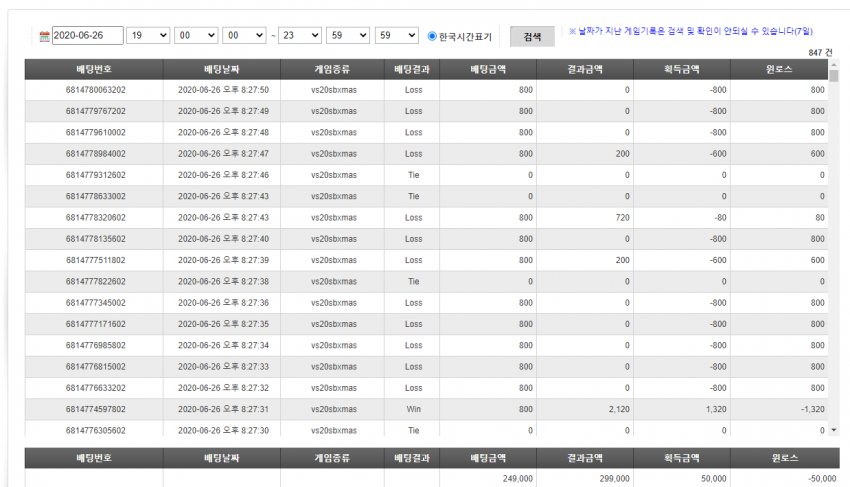This screenshot has height=487, width=850.
Task: Click 윈로스 header in summary table
Action: pos(785,458)
